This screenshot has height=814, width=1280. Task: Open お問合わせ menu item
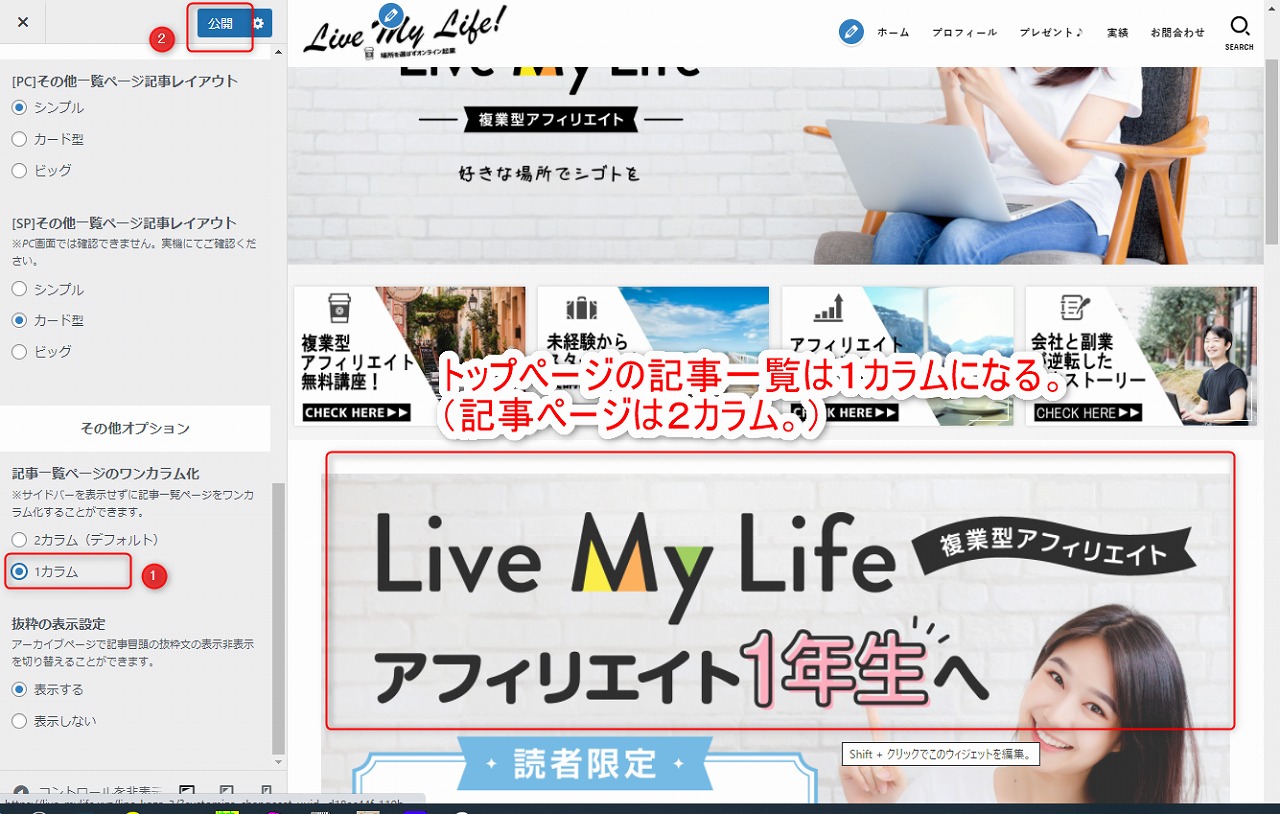tap(1177, 33)
